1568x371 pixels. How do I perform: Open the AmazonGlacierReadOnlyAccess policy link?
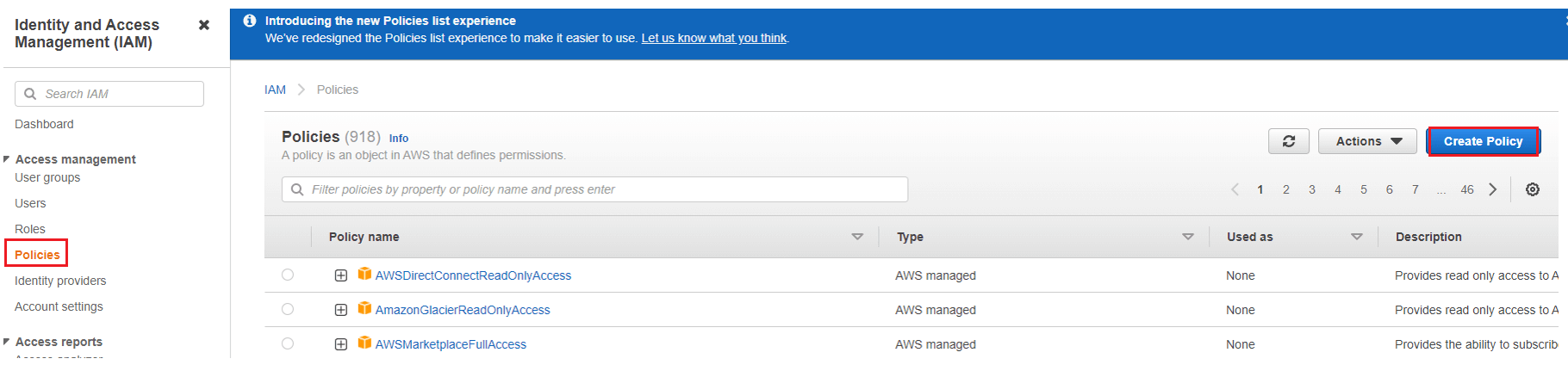[x=463, y=310]
